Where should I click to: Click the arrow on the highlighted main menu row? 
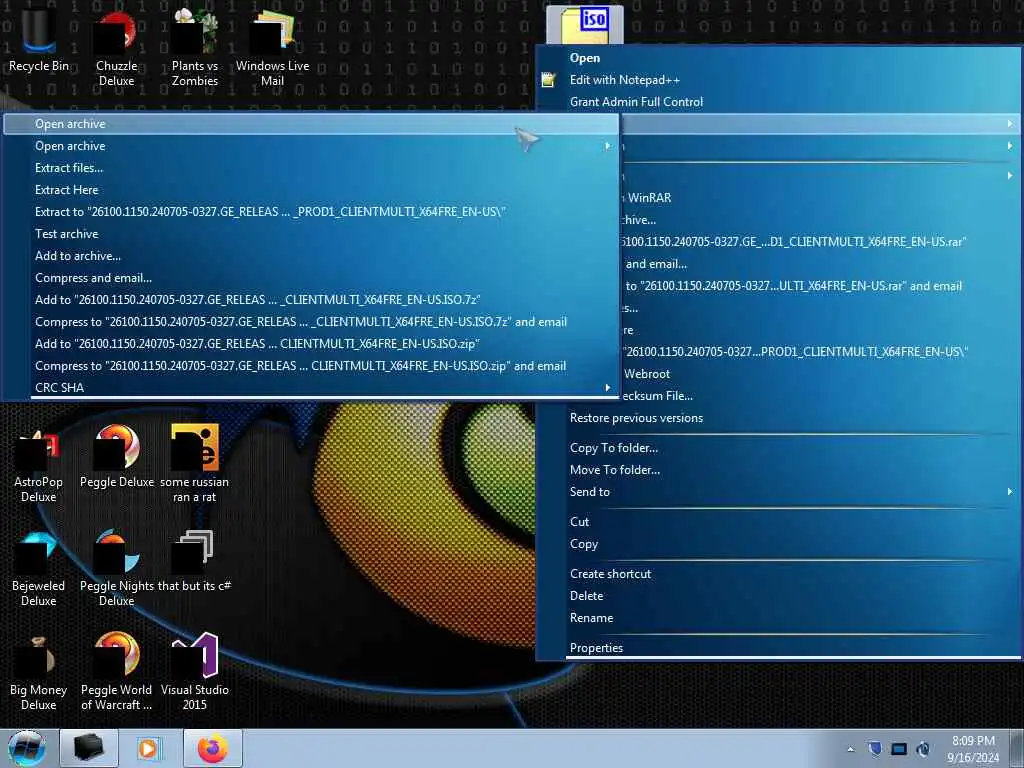(1010, 123)
